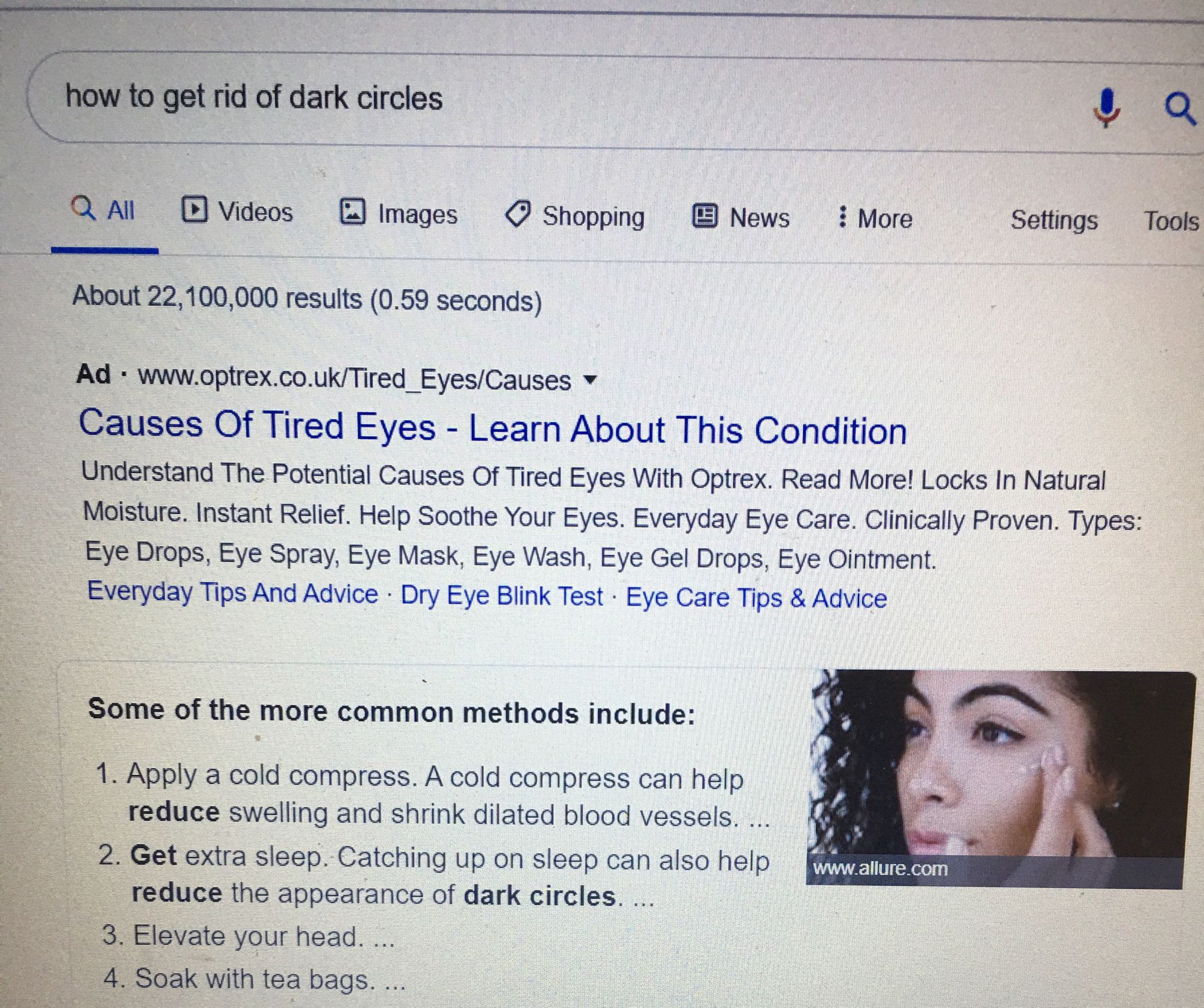Open Dry Eye Blink Test sitelink
The height and width of the screenshot is (1008, 1204).
501,596
